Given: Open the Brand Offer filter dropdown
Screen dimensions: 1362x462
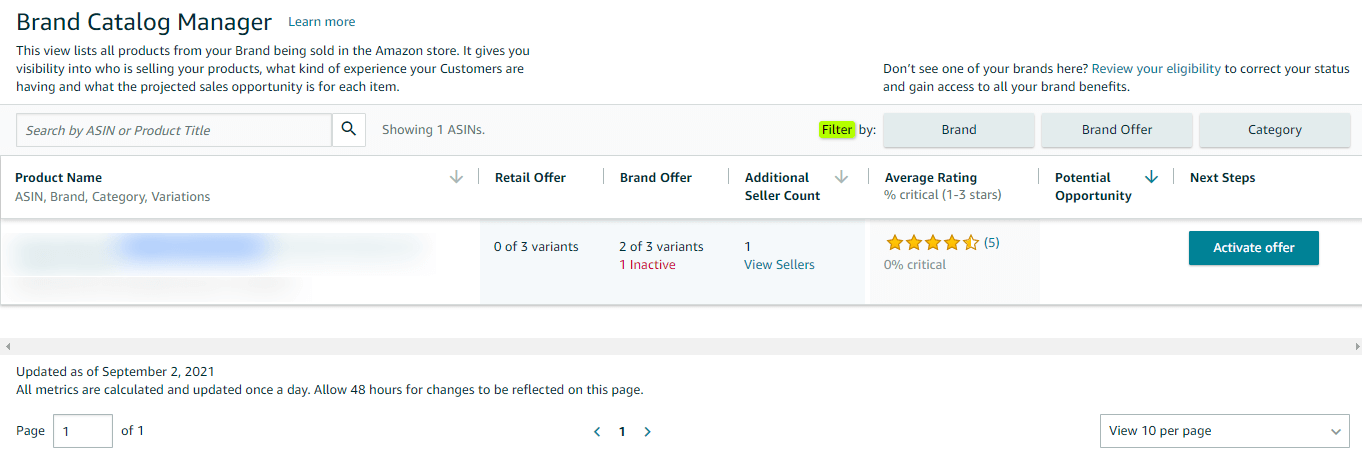Looking at the screenshot, I should point(1116,130).
